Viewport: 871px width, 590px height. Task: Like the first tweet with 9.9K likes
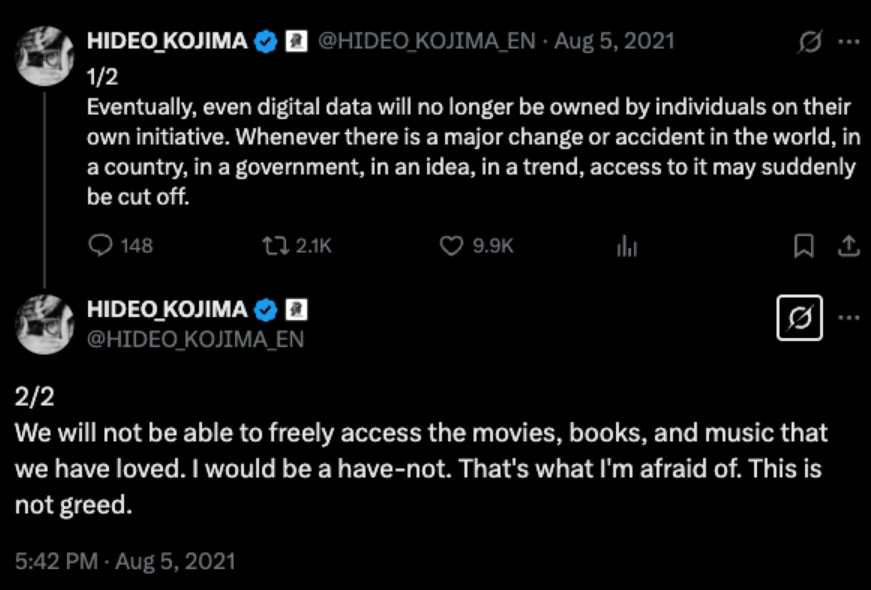coord(477,245)
